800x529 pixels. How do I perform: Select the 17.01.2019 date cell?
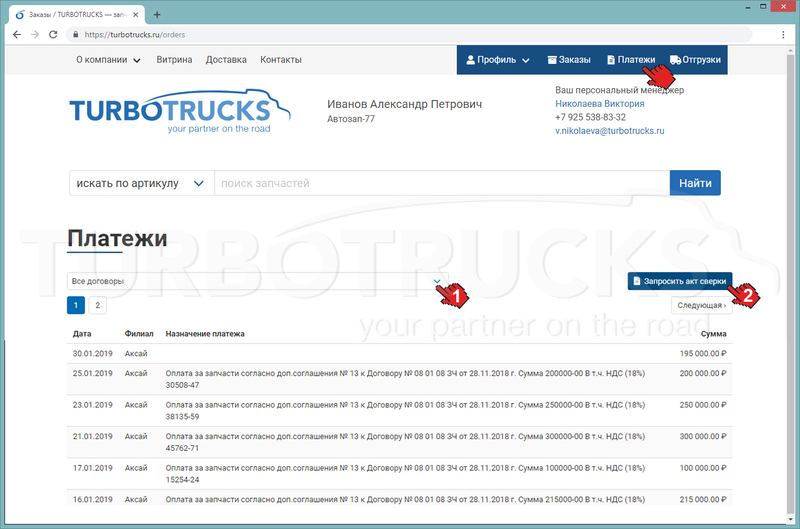(x=92, y=468)
